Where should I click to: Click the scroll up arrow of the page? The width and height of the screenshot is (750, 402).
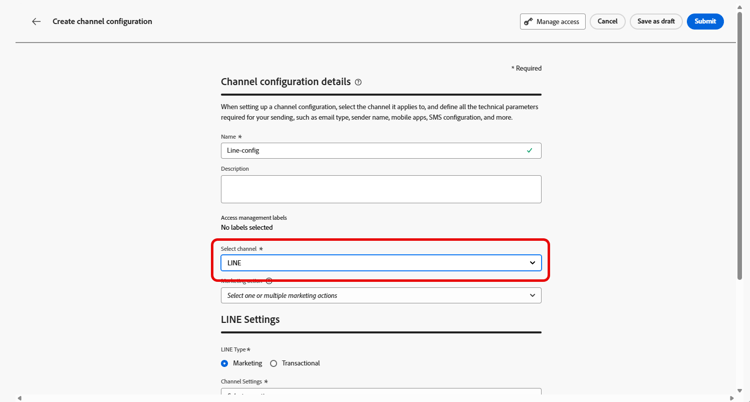tap(740, 7)
